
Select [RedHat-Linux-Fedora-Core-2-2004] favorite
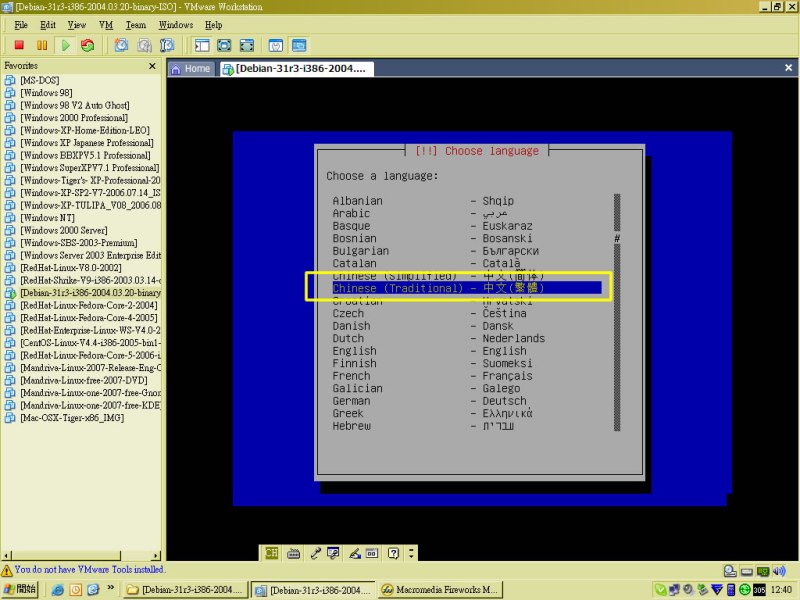89,305
